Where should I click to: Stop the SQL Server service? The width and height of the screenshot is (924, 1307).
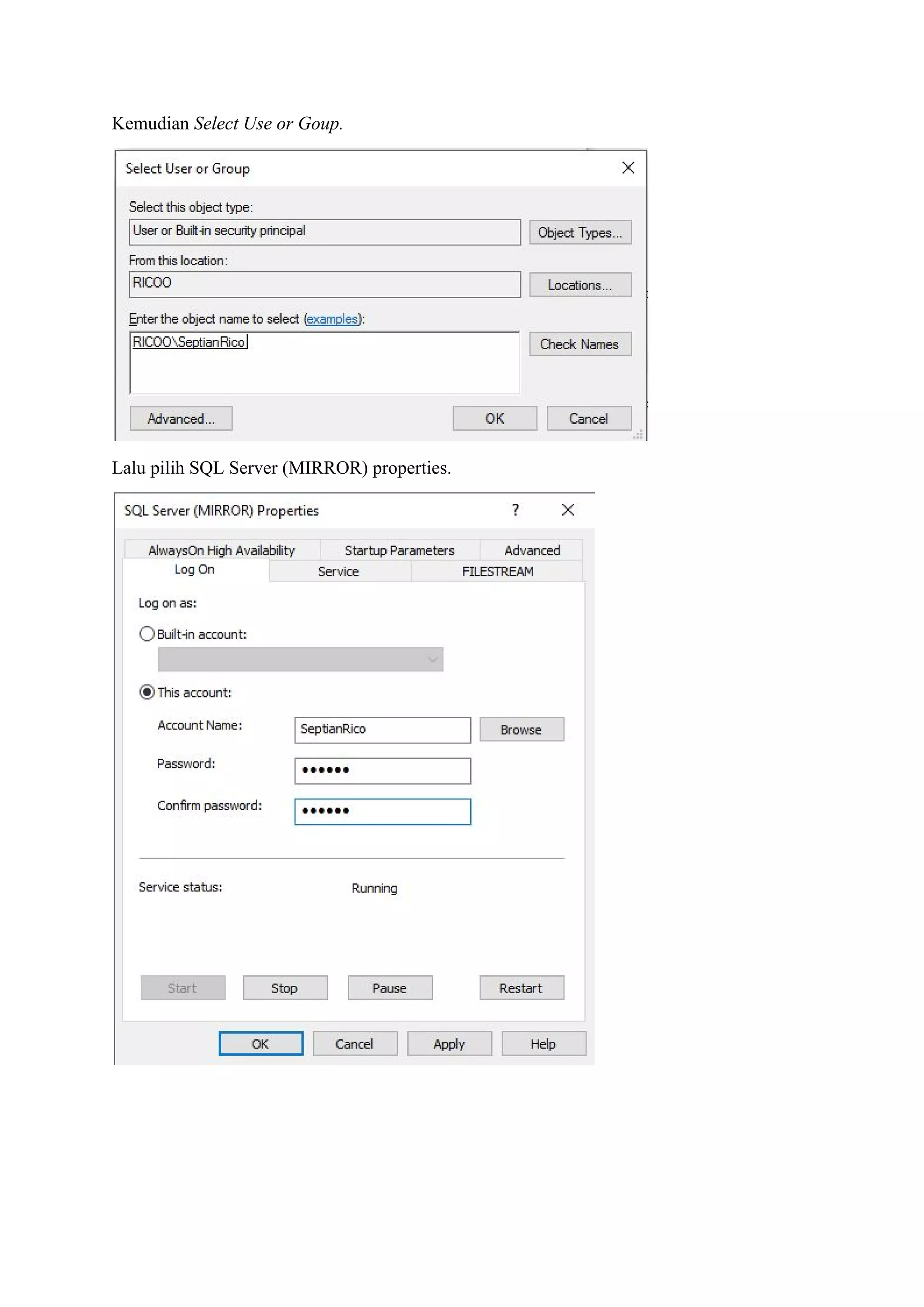tap(285, 988)
